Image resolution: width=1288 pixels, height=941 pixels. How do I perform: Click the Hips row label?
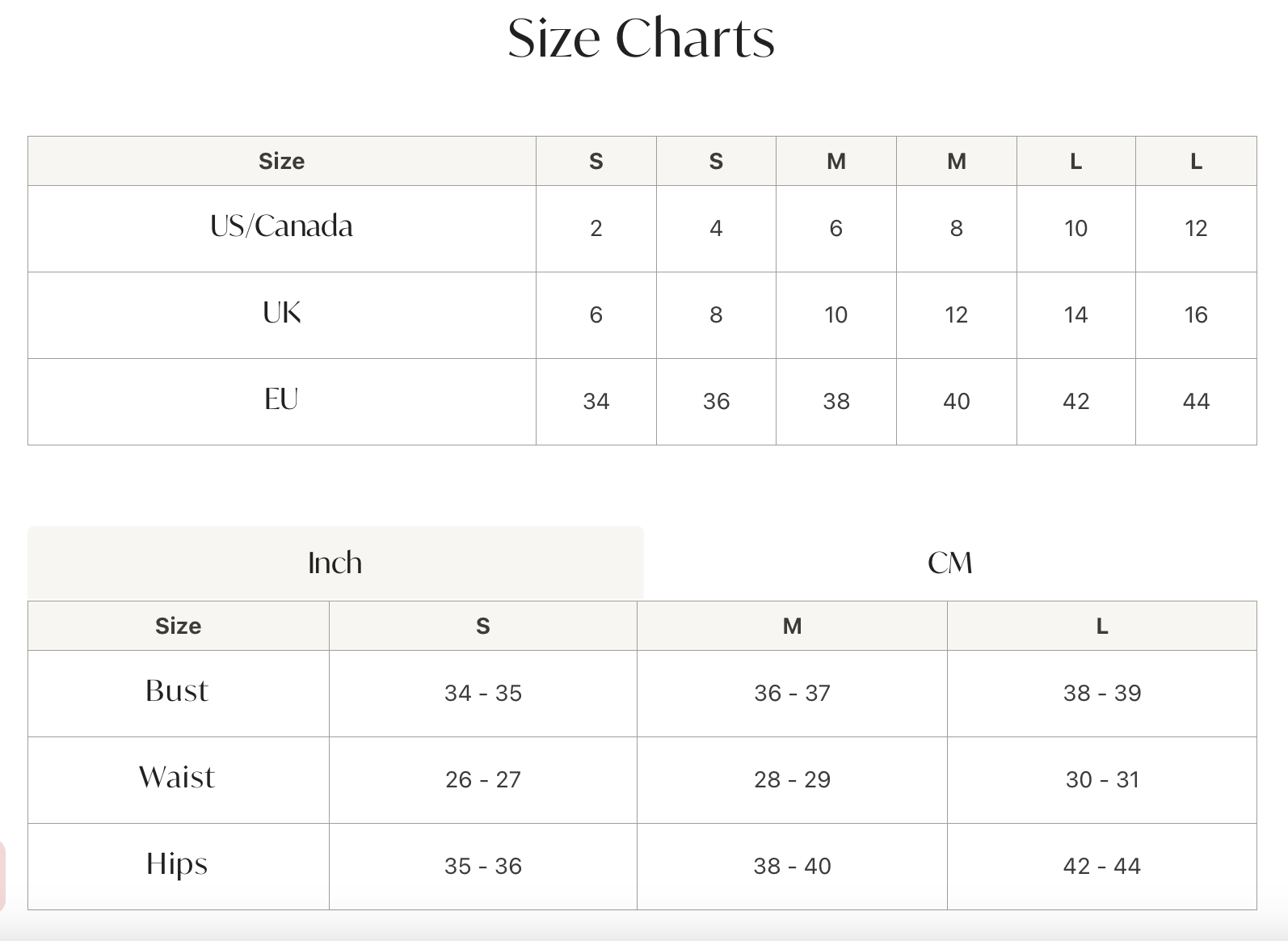pyautogui.click(x=177, y=864)
